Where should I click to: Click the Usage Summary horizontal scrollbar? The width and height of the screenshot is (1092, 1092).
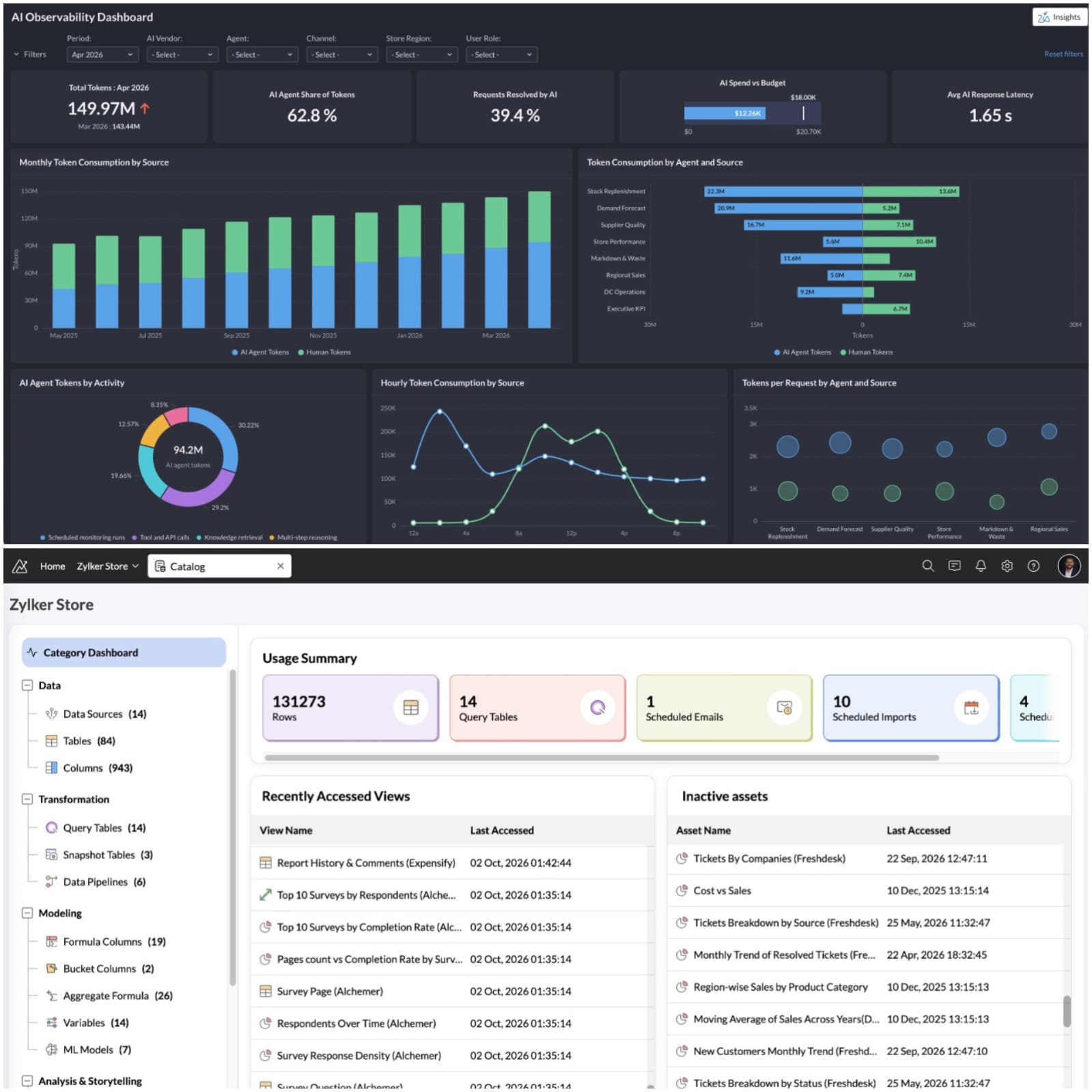(602, 757)
